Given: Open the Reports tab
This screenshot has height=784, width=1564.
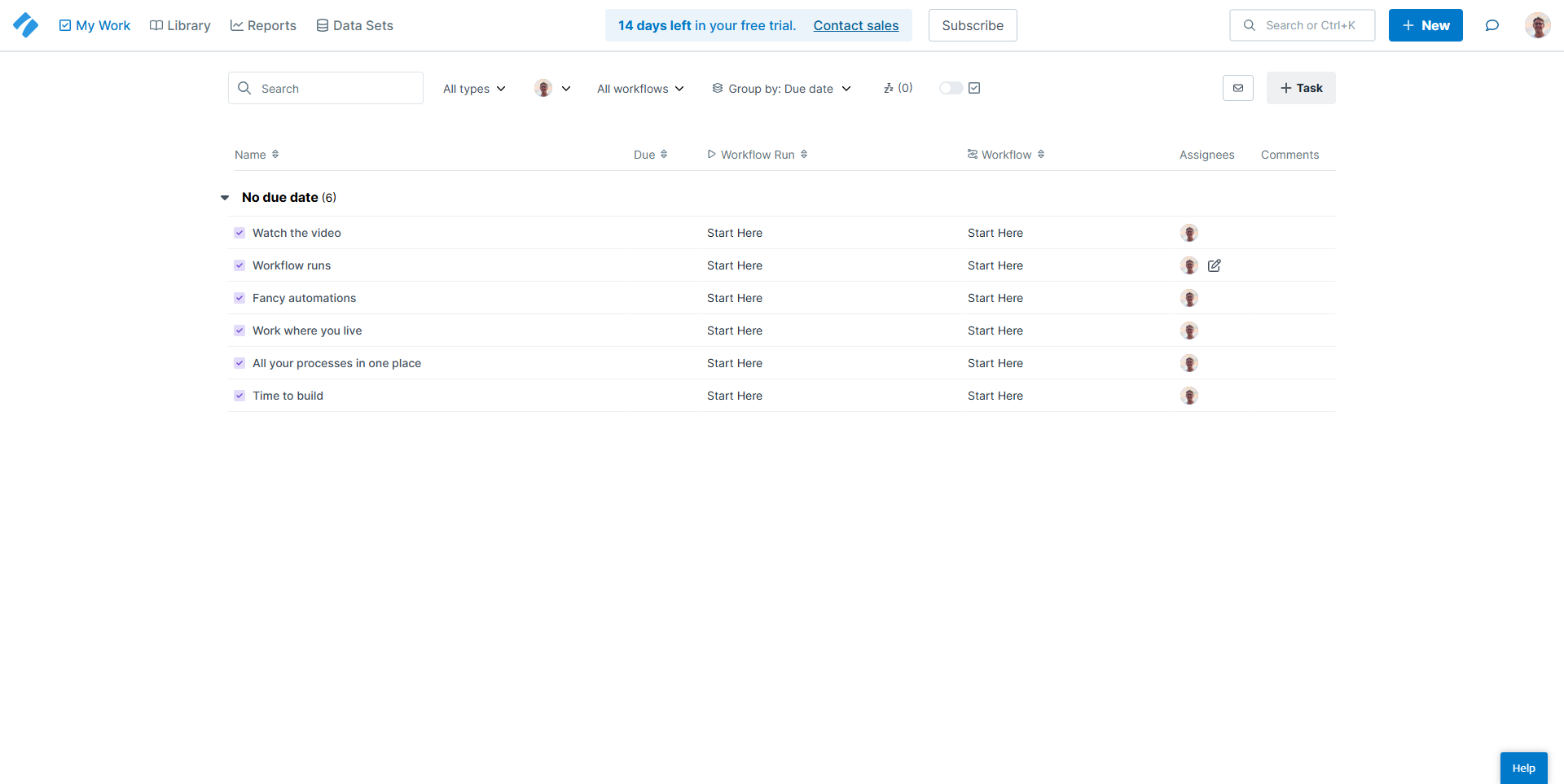Looking at the screenshot, I should tap(263, 25).
